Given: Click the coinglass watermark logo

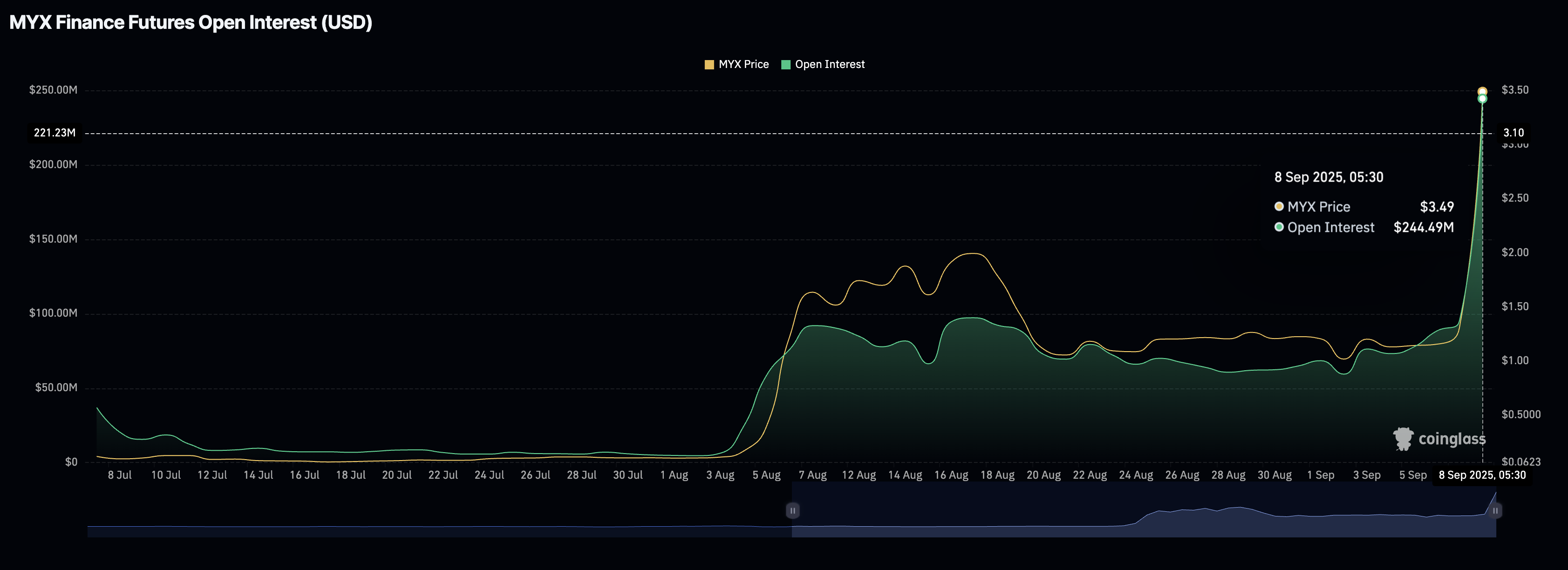Looking at the screenshot, I should coord(1439,439).
